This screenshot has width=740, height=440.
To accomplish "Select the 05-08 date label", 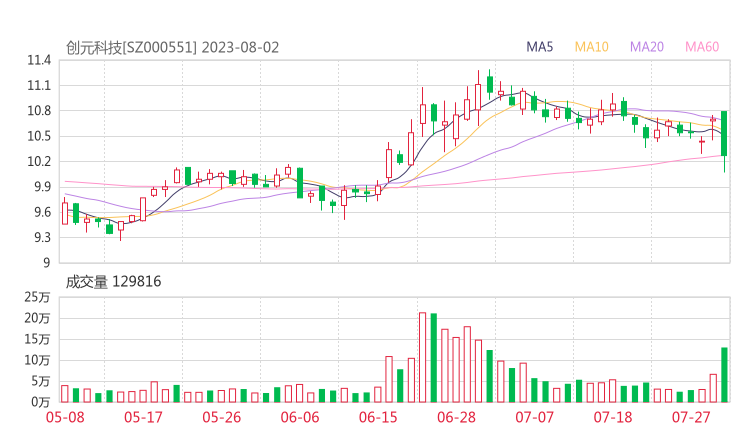I will point(65,417).
